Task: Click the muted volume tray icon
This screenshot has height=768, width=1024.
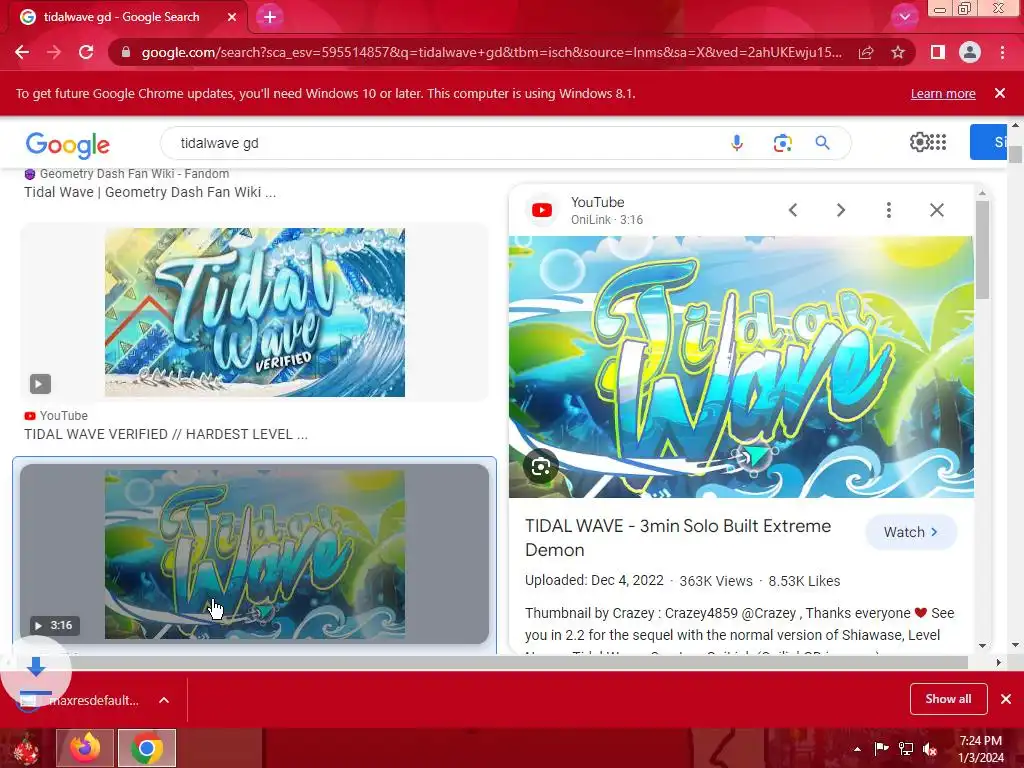Action: [930, 749]
